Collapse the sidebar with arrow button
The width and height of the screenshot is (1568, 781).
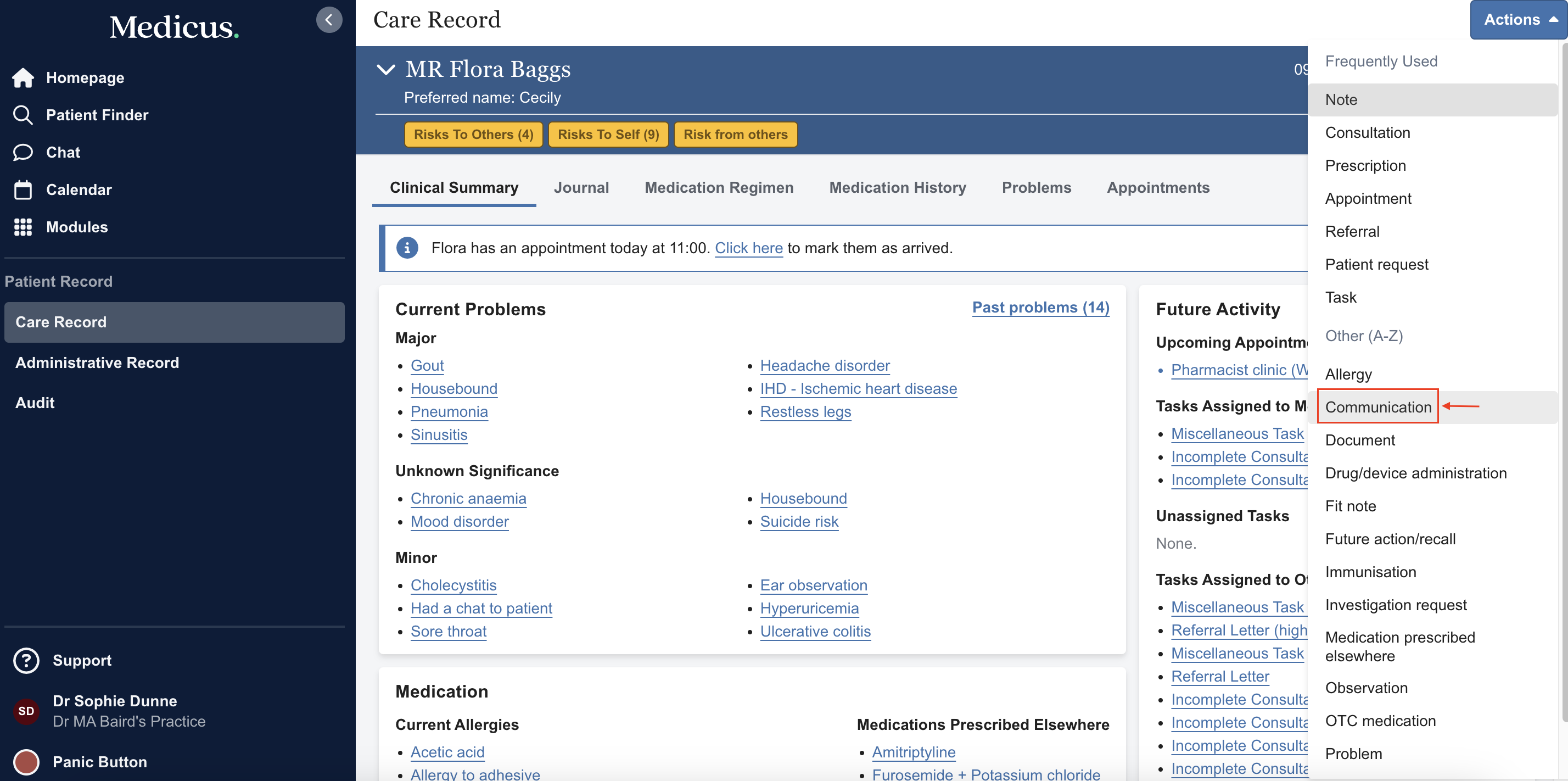329,20
